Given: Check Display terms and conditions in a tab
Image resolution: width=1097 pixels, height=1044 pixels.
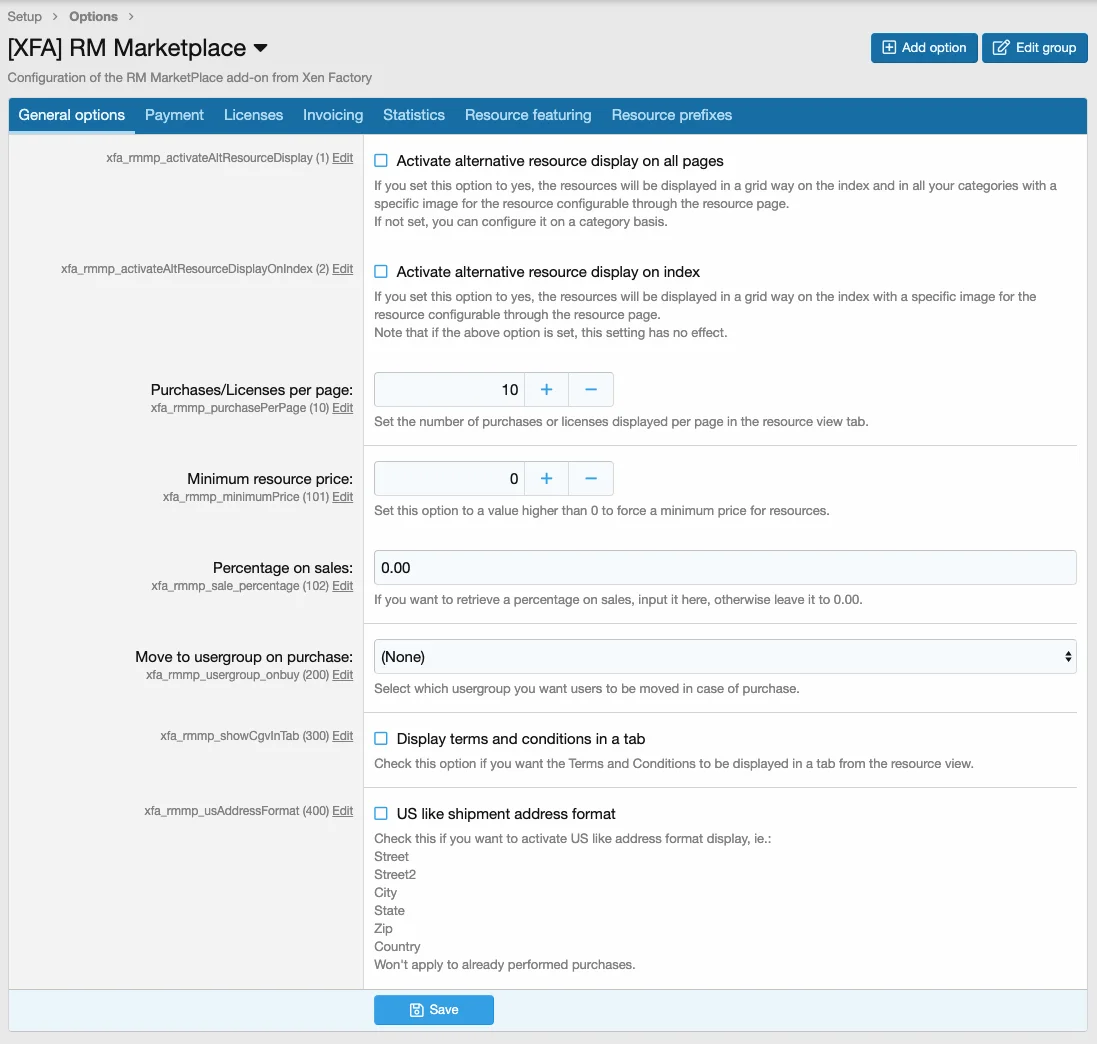Looking at the screenshot, I should pos(381,739).
